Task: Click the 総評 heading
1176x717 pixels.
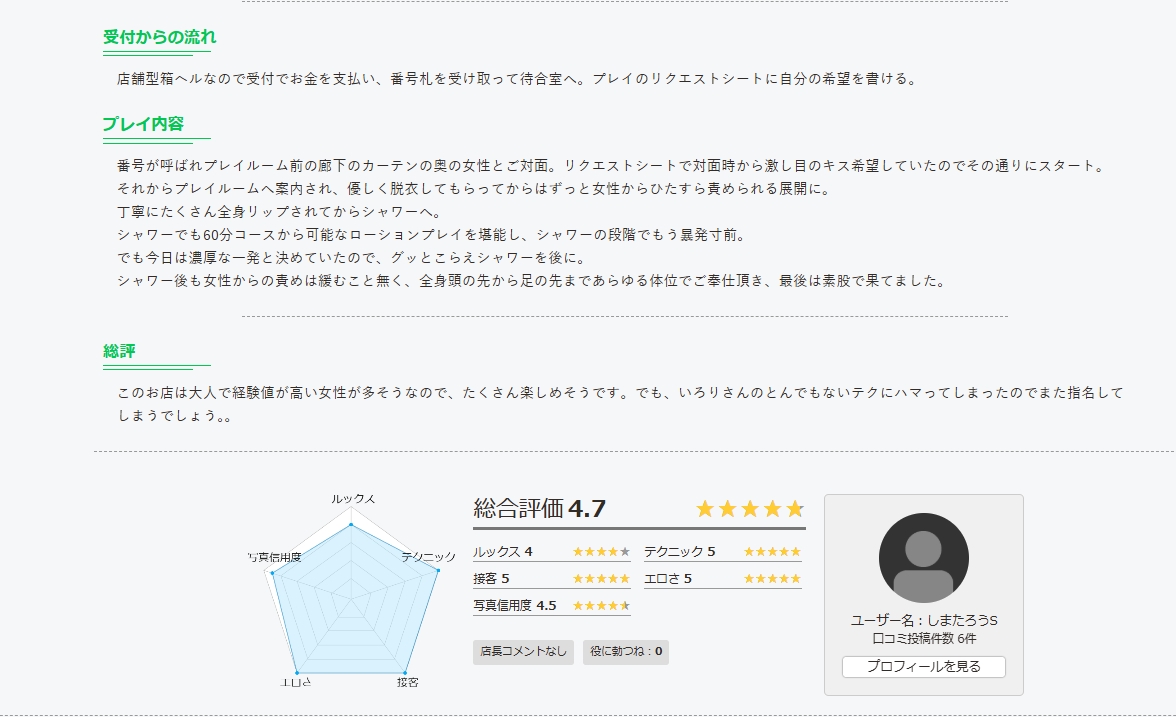Action: [x=119, y=351]
